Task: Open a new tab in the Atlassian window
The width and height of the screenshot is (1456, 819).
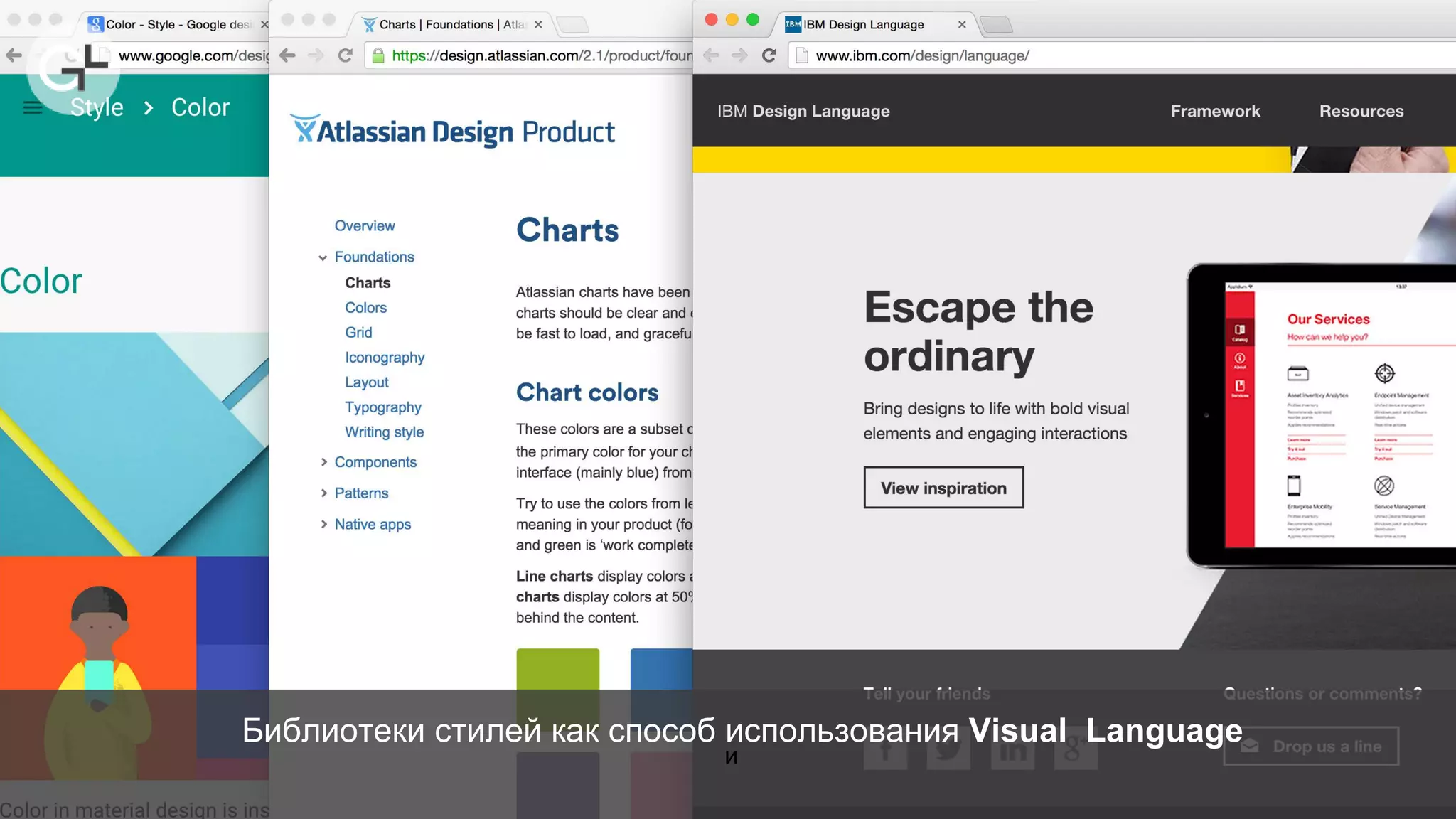Action: [572, 25]
